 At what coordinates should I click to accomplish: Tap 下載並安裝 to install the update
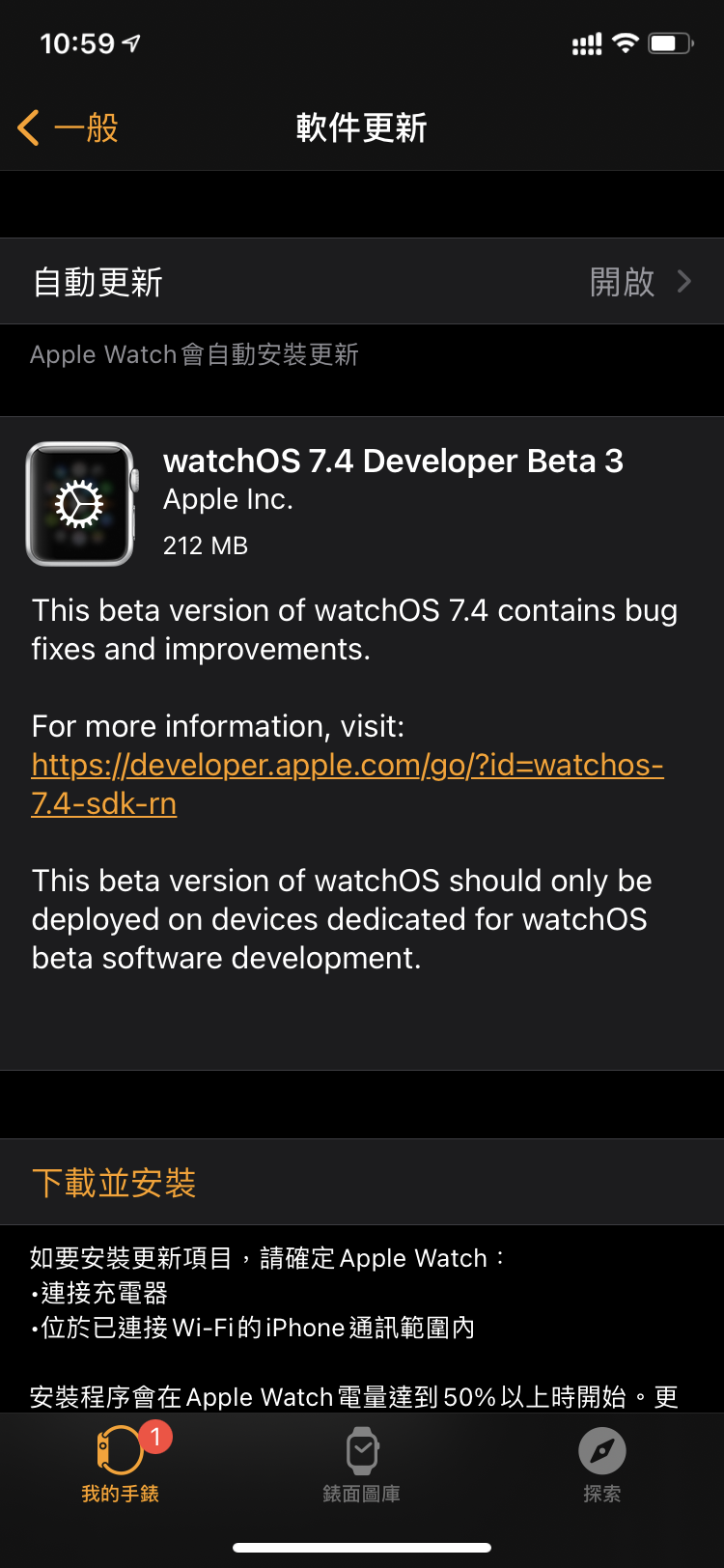point(114,1182)
